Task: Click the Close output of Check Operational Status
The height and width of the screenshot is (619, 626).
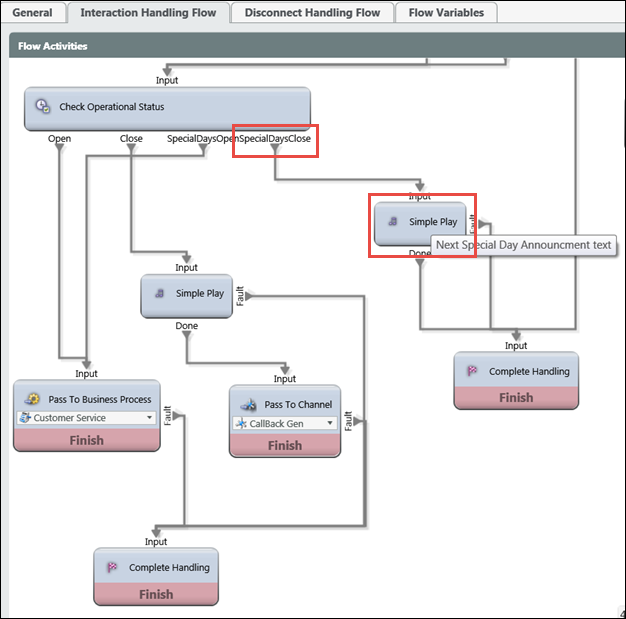Action: pyautogui.click(x=131, y=139)
